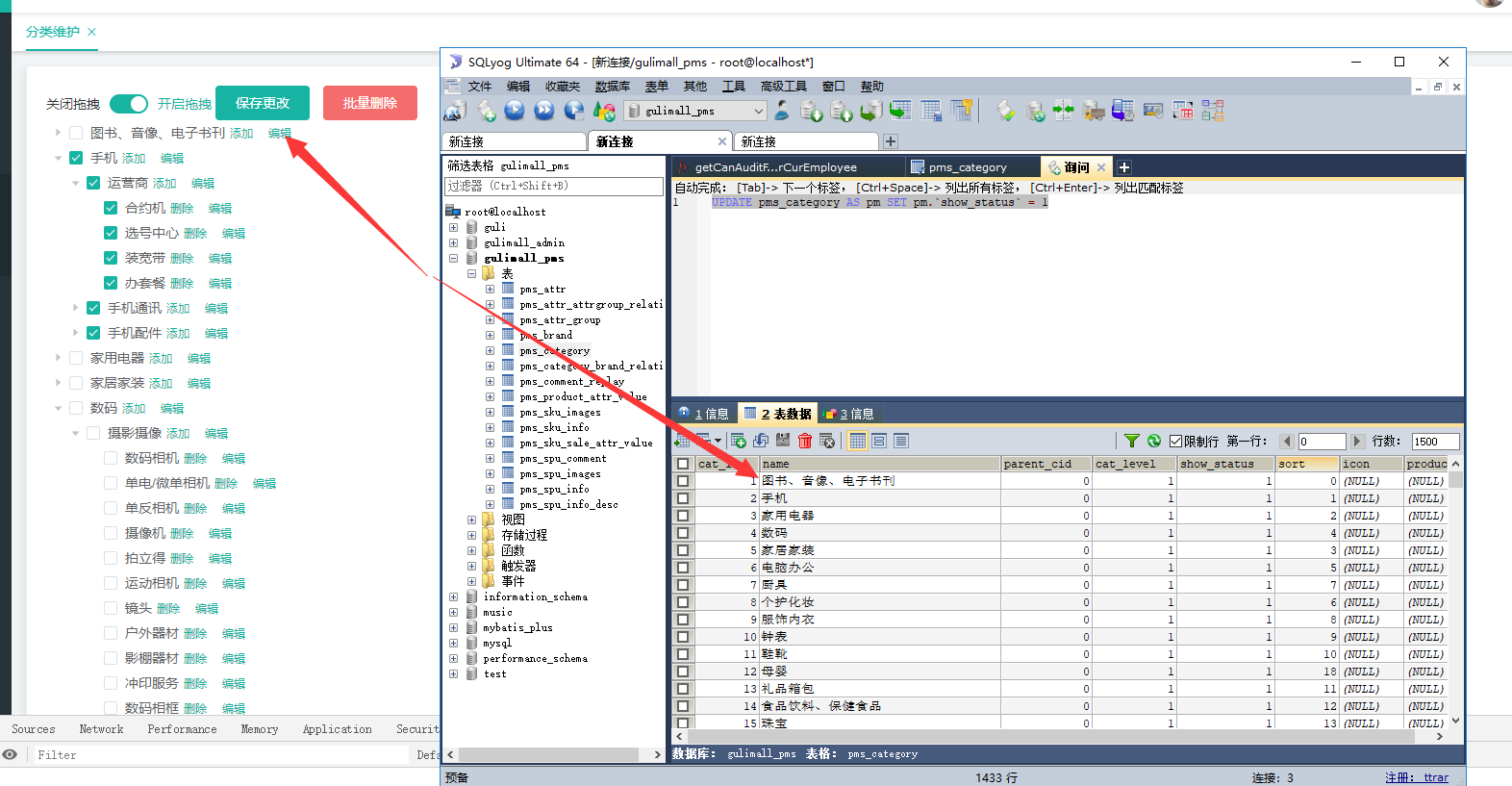Switch to the 3 信息 result tab
This screenshot has width=1512, height=786.
tap(849, 414)
